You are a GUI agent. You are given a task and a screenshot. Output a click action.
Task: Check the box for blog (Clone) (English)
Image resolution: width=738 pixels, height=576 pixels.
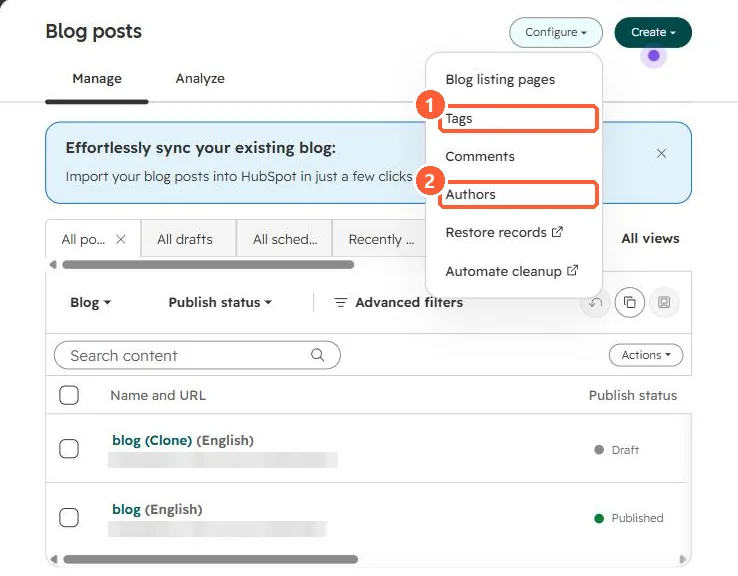click(69, 449)
